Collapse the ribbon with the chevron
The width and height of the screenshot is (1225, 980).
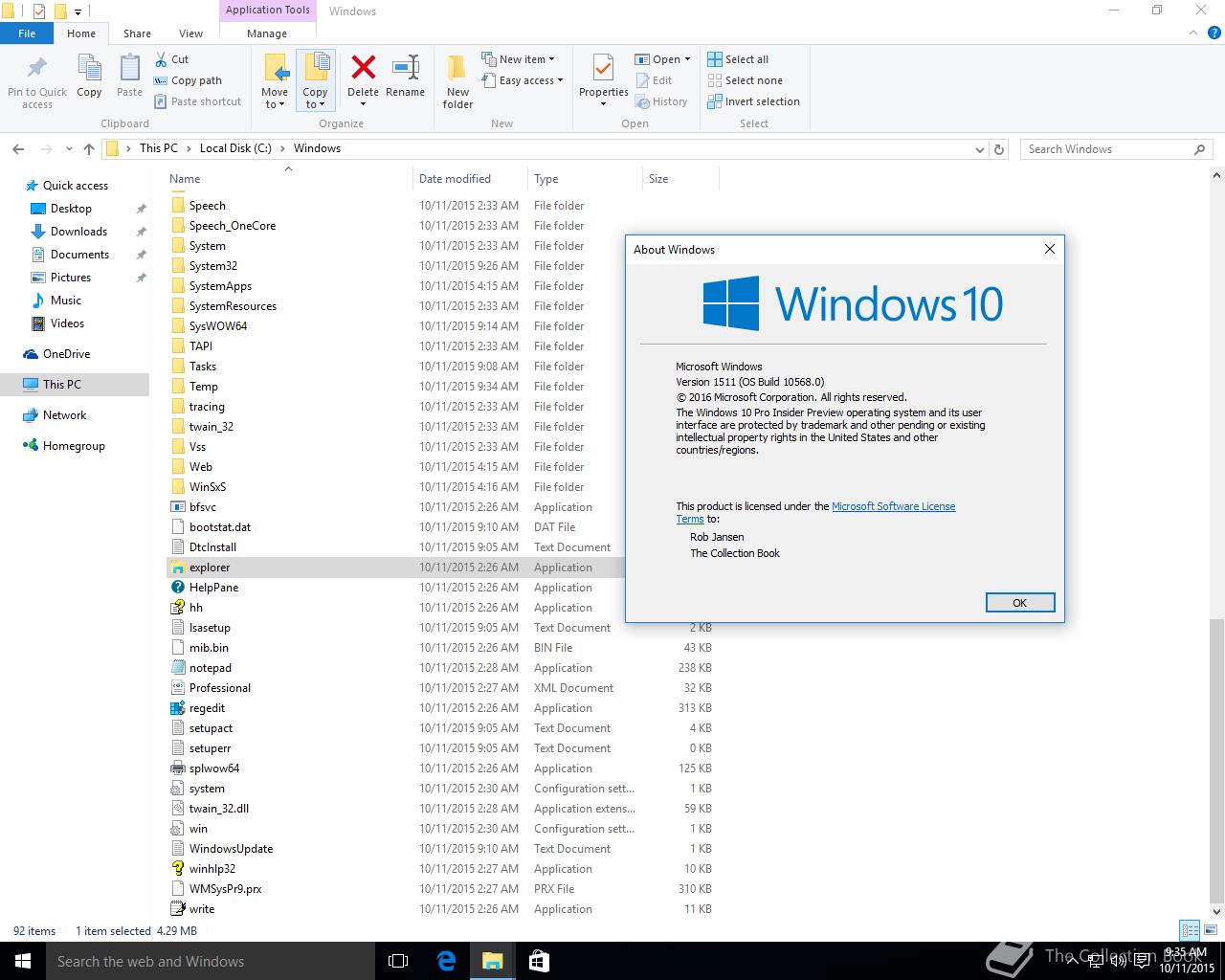[1192, 33]
